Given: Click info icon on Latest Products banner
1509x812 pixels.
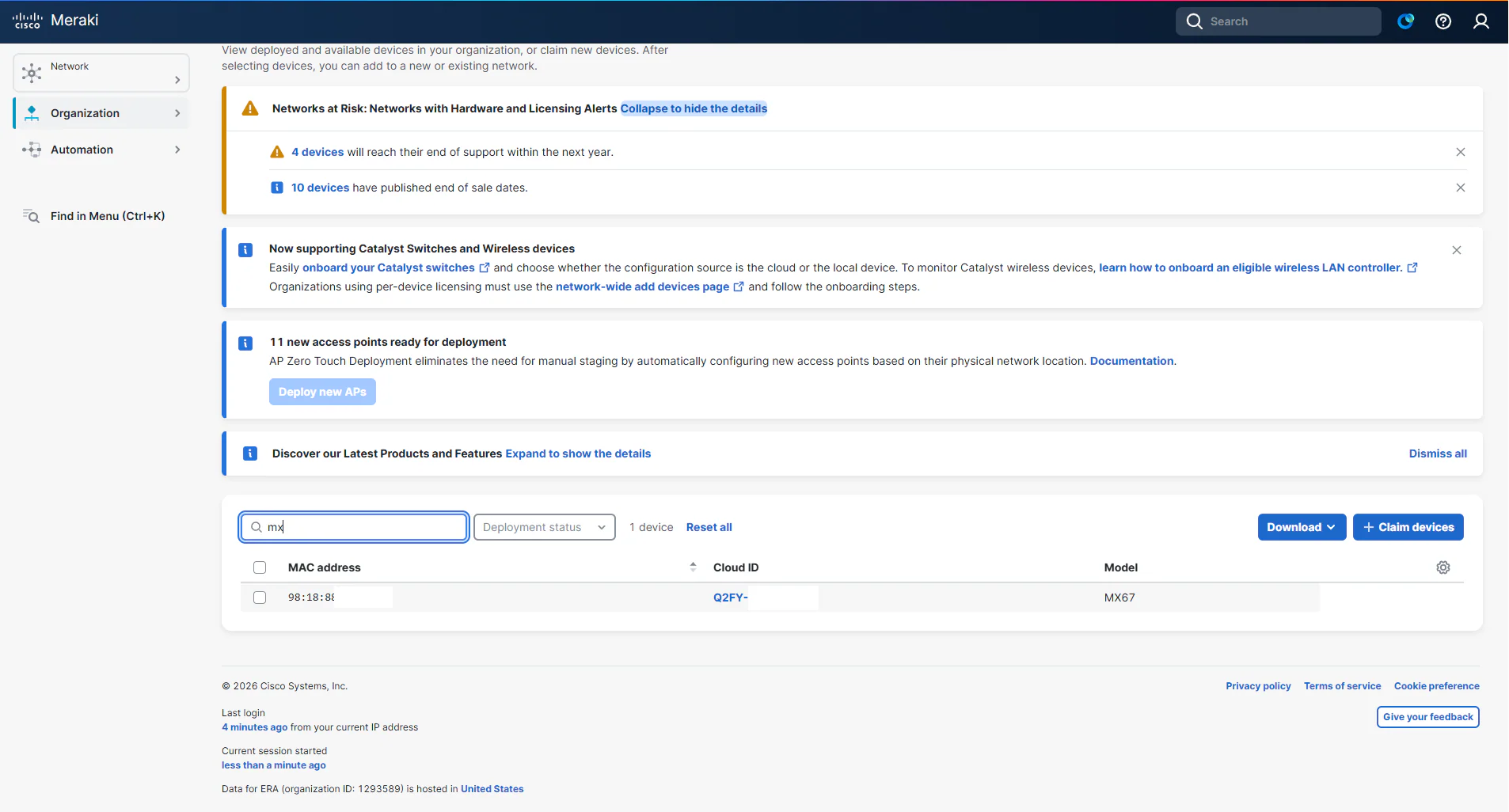Looking at the screenshot, I should coord(250,453).
